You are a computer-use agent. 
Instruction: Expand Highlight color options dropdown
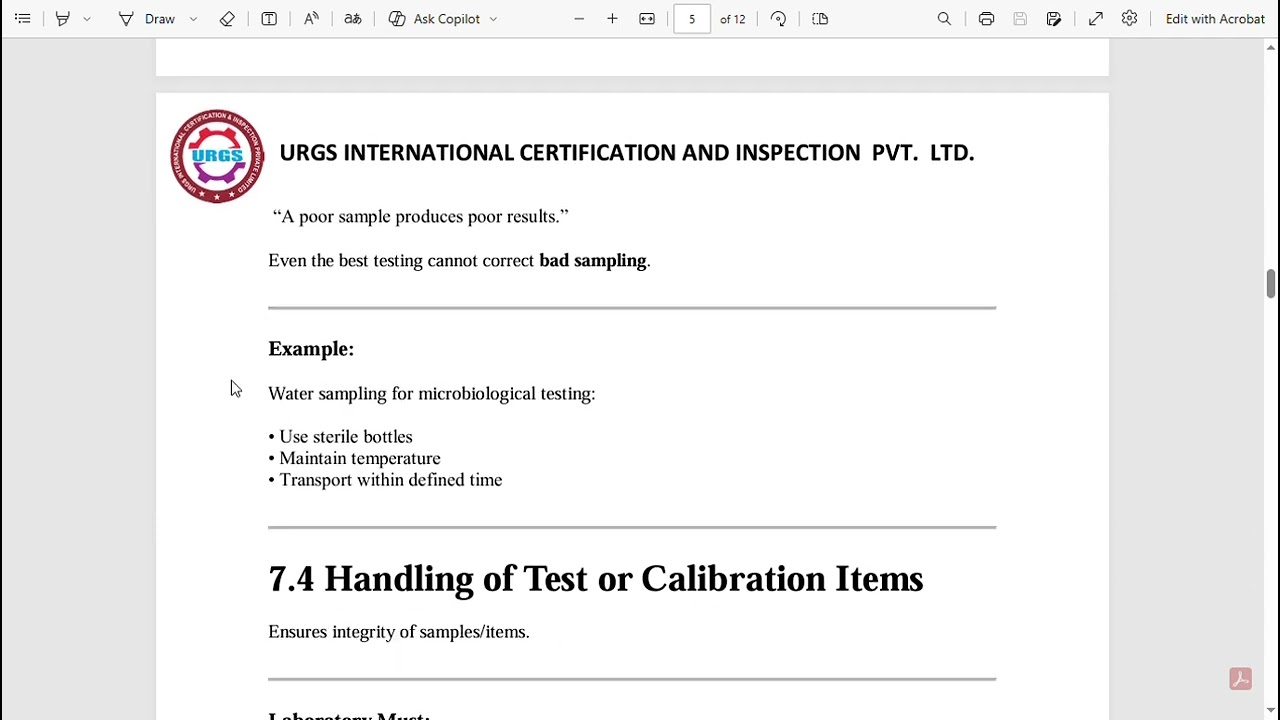87,19
